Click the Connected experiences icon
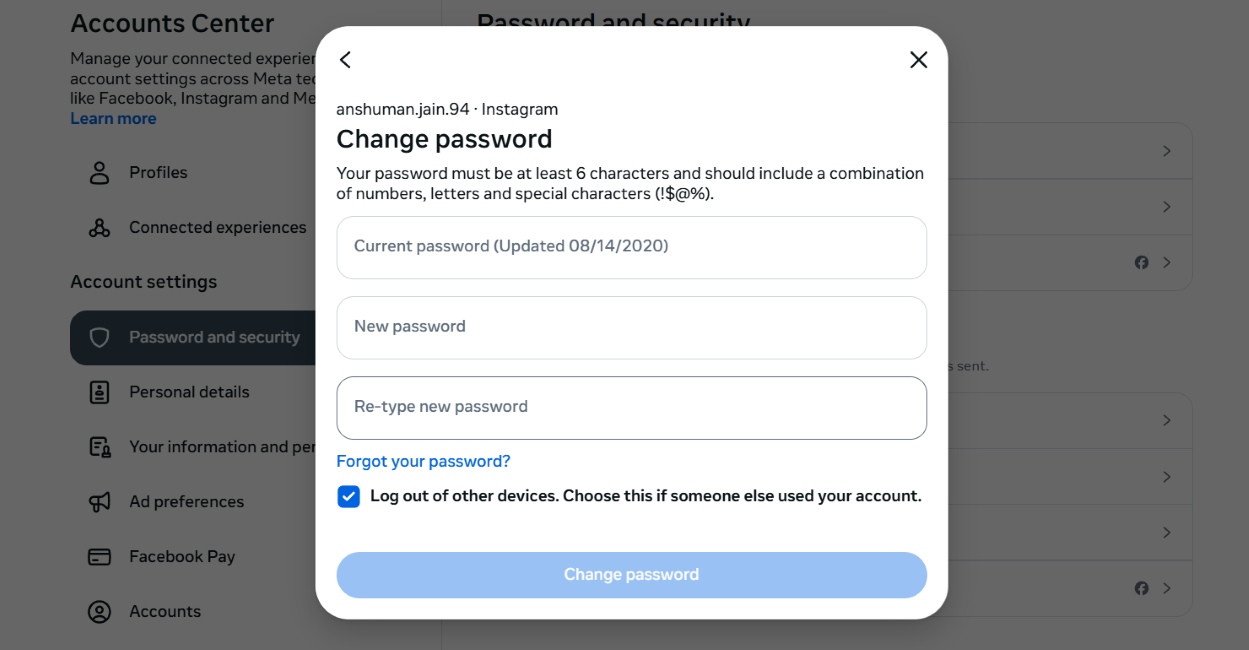 click(x=97, y=227)
